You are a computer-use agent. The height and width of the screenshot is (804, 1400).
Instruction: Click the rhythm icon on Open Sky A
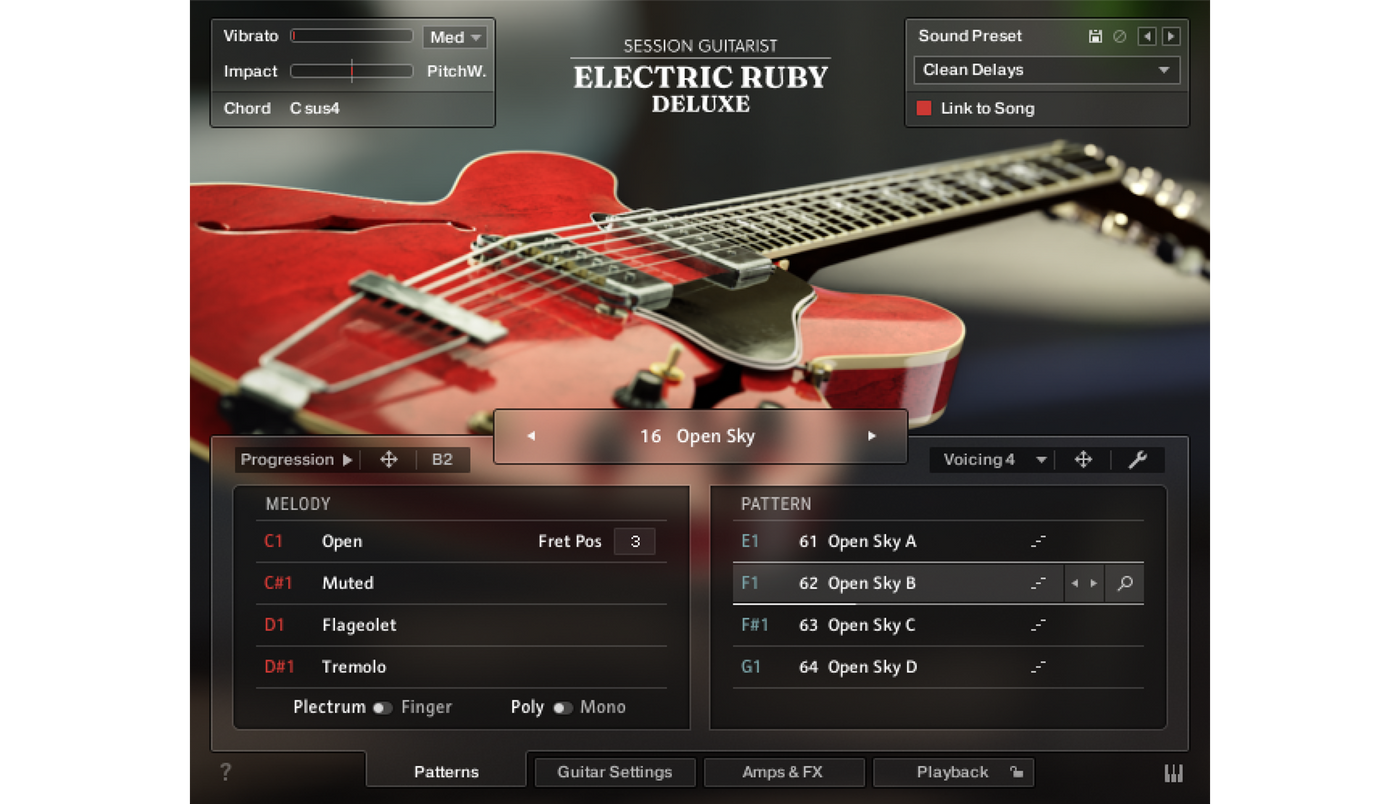point(1038,541)
